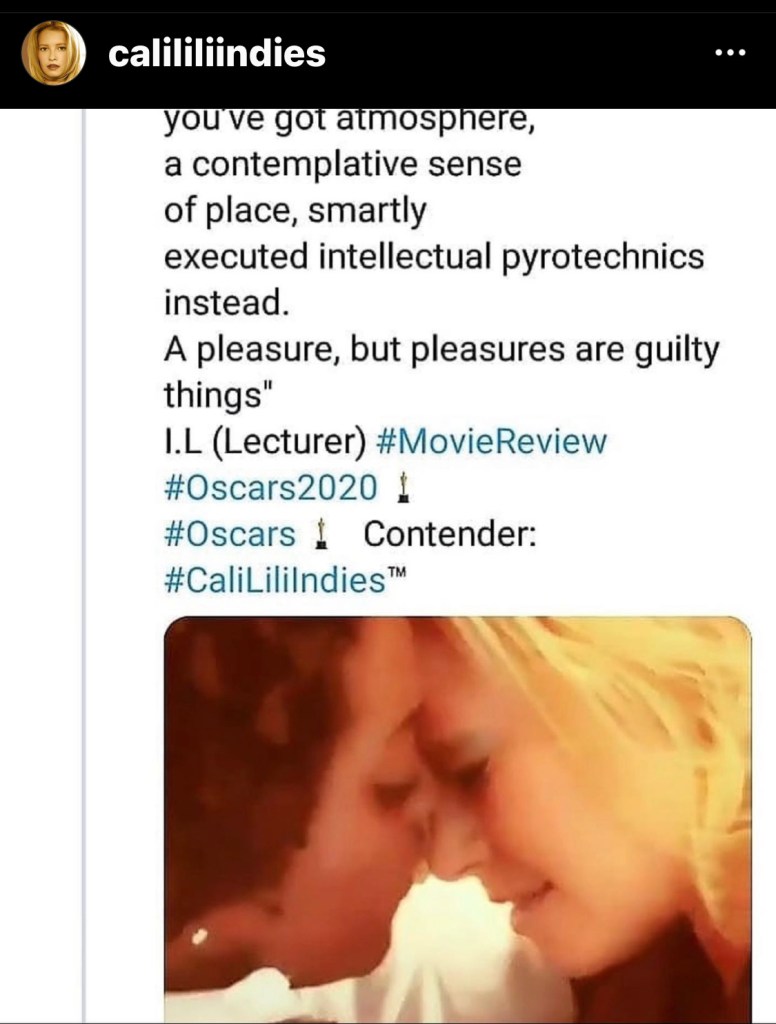Click the statuette emoji before Contender

pos(322,534)
